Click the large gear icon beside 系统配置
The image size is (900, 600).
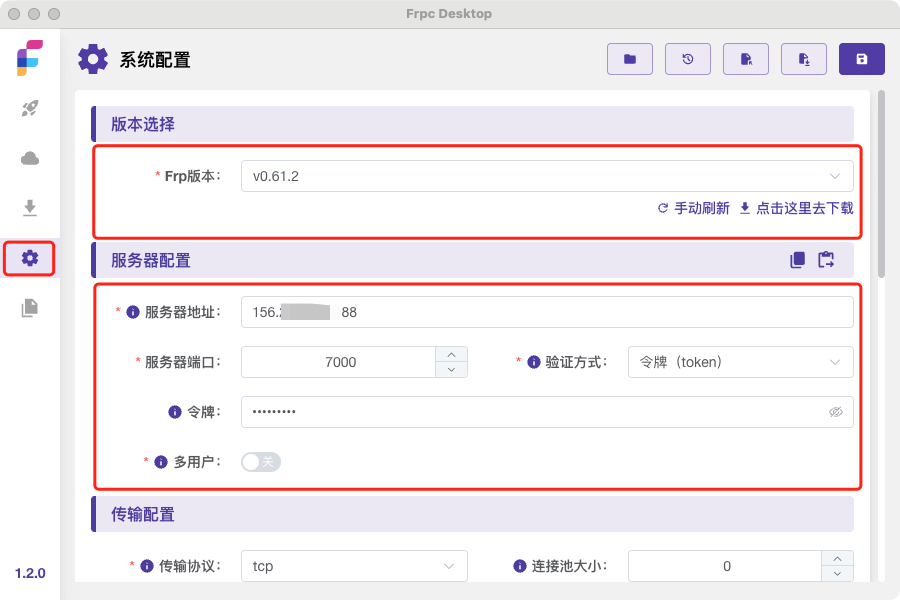(93, 59)
